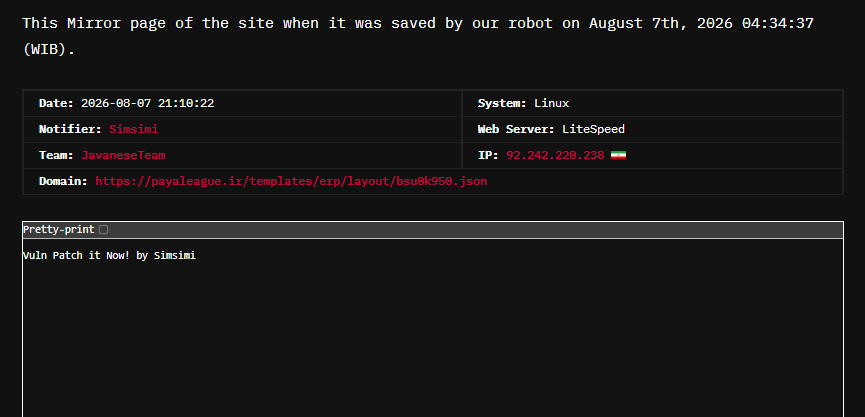This screenshot has height=417, width=865.
Task: Click the System Linux cell
Action: (653, 103)
